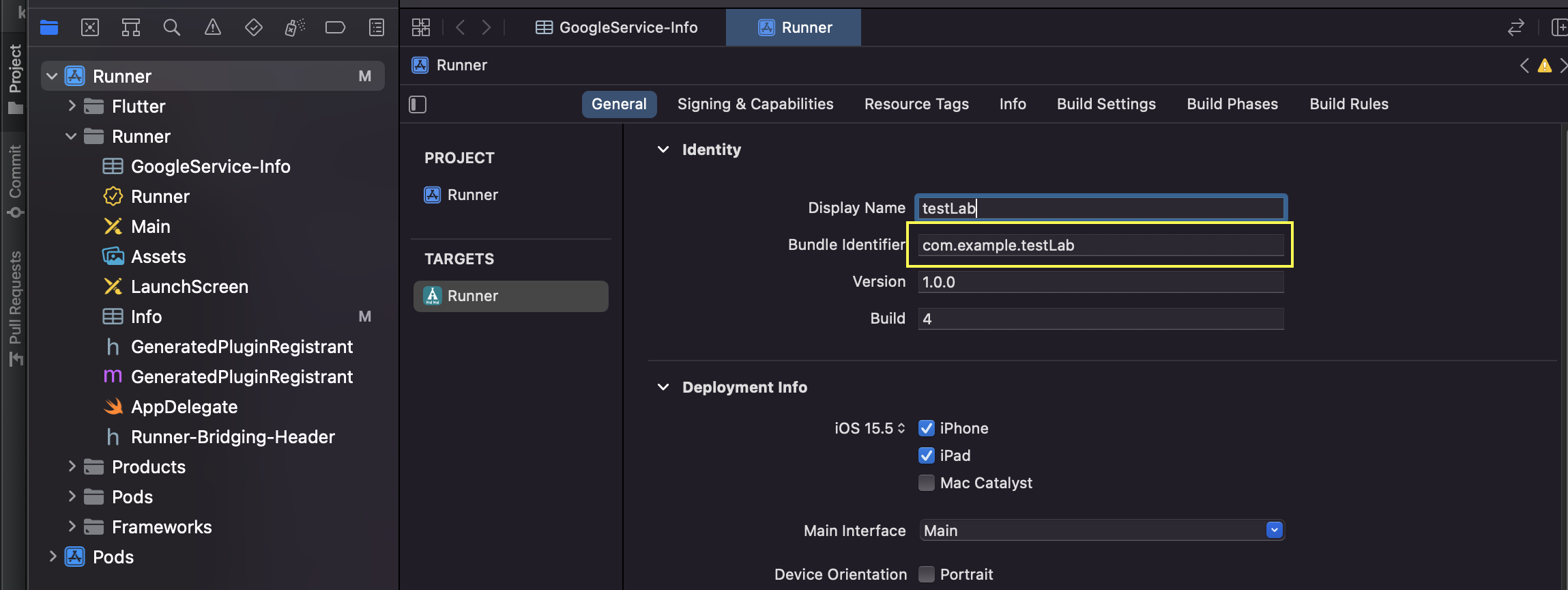Open the Main storyboard file
The image size is (1568, 590).
pos(136,227)
